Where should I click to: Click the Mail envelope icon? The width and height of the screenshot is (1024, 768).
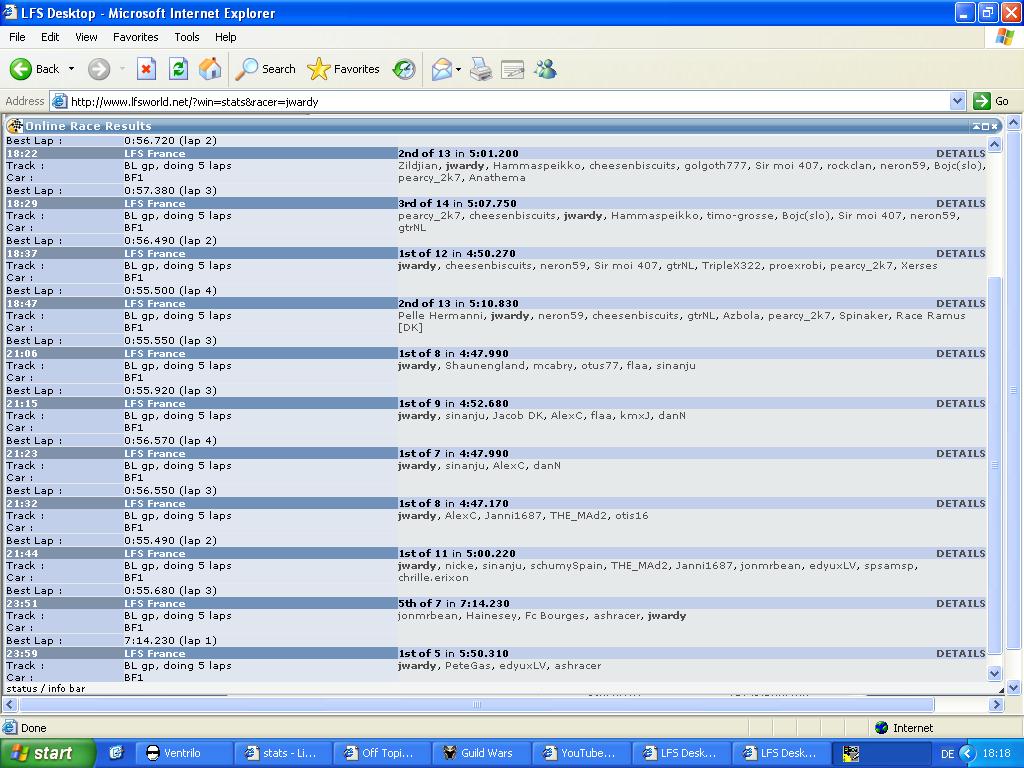click(x=441, y=69)
